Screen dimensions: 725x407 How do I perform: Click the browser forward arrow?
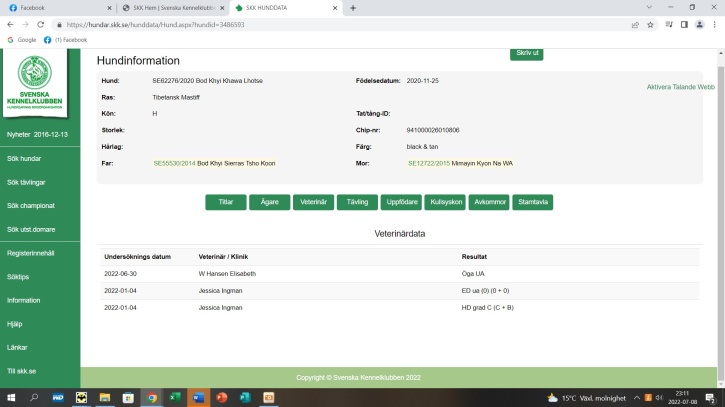tap(25, 25)
